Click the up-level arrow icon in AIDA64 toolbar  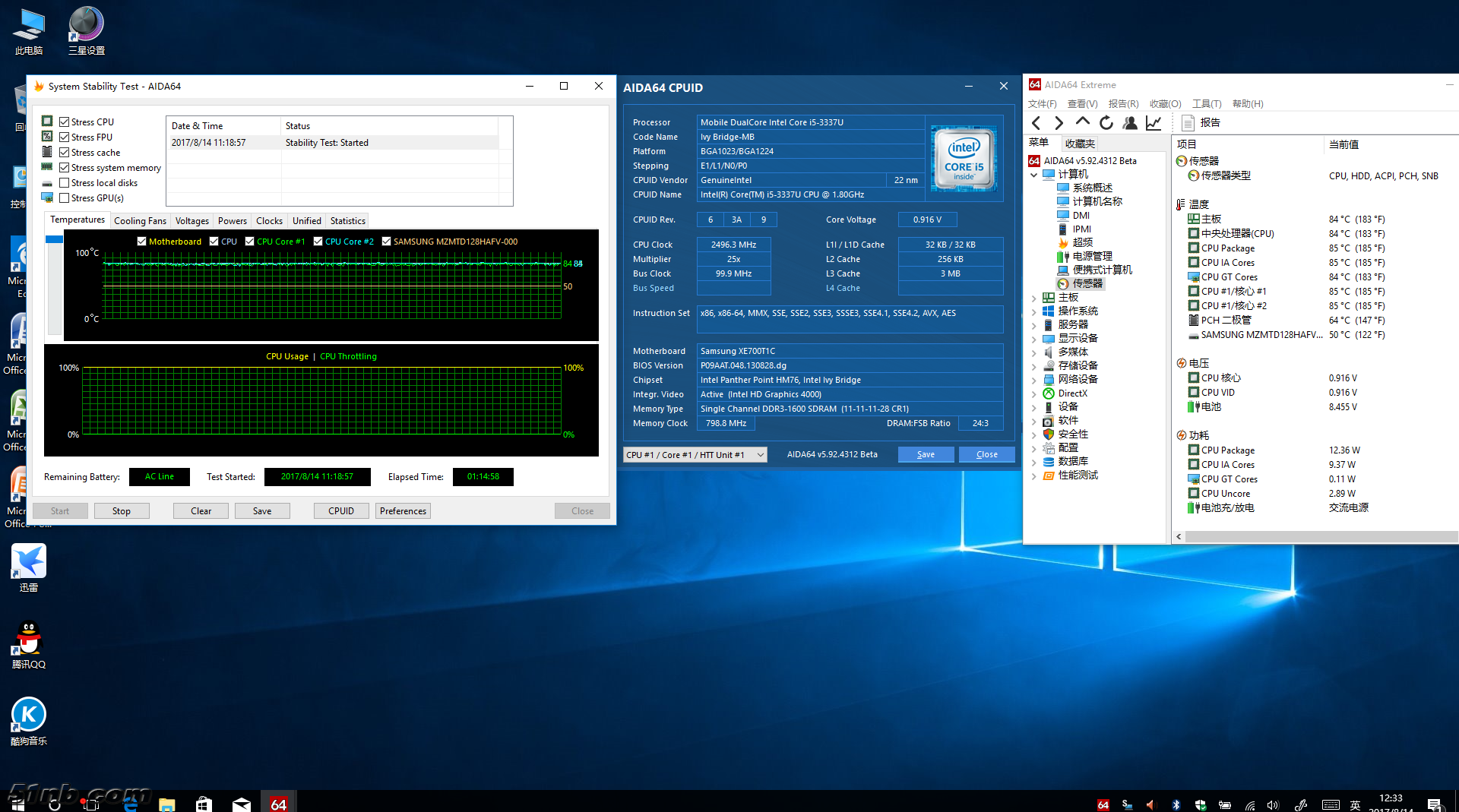click(x=1083, y=122)
